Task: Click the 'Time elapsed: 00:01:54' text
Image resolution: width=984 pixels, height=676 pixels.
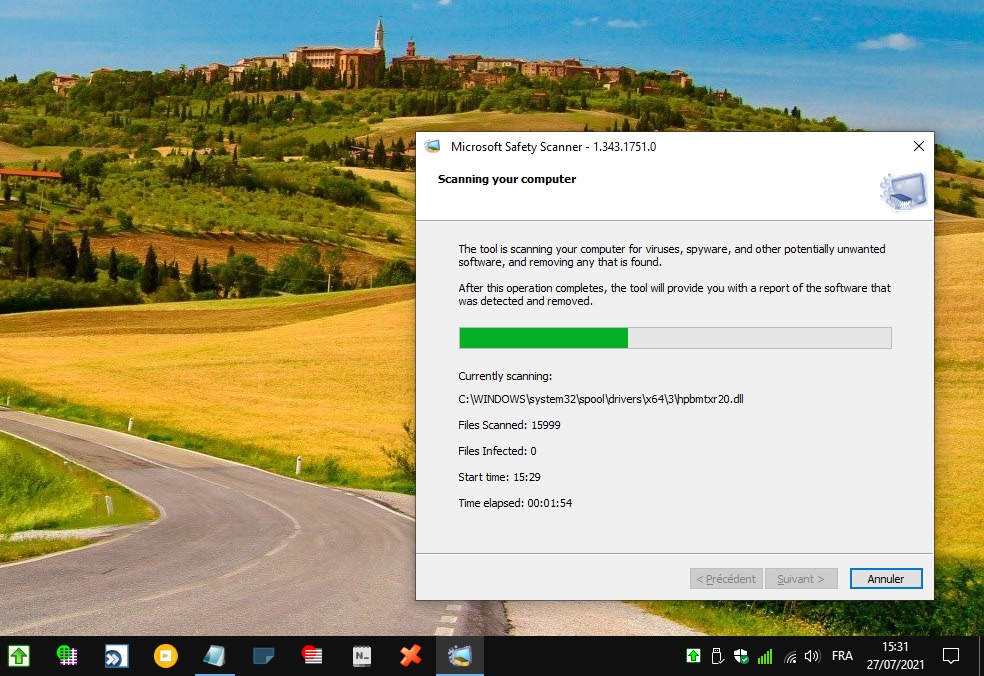Action: point(515,503)
